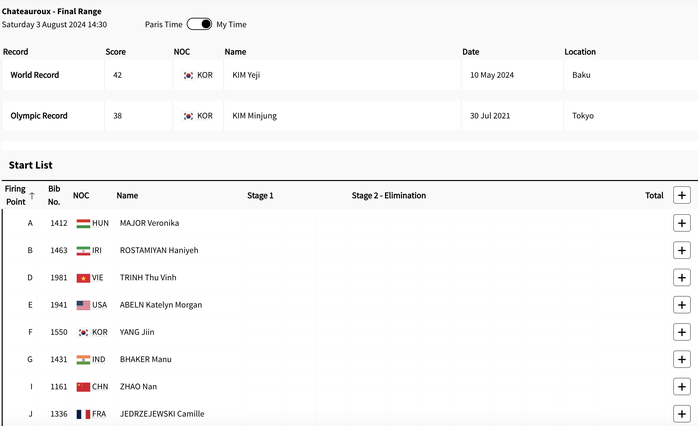Expand TRINH Thu Vinh's row details

(x=682, y=278)
